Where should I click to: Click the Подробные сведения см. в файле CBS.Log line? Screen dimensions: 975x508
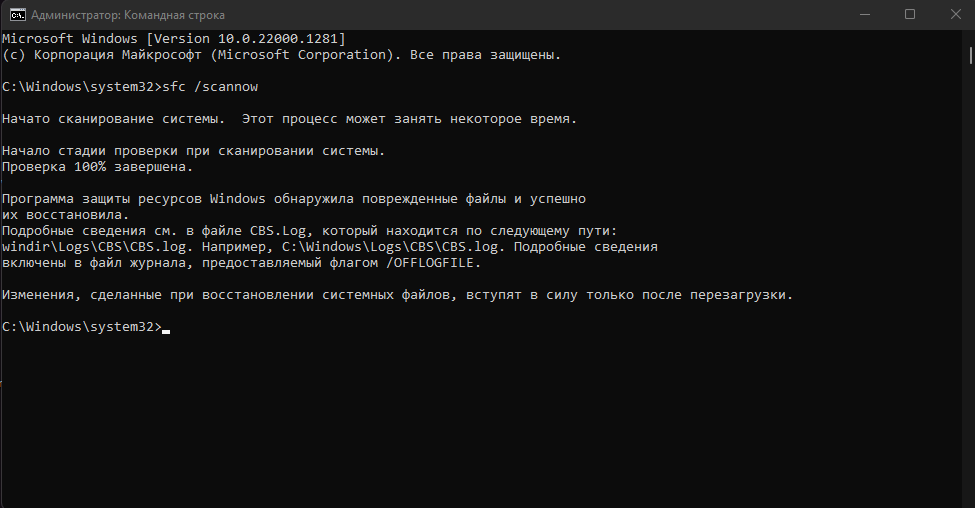[x=309, y=231]
